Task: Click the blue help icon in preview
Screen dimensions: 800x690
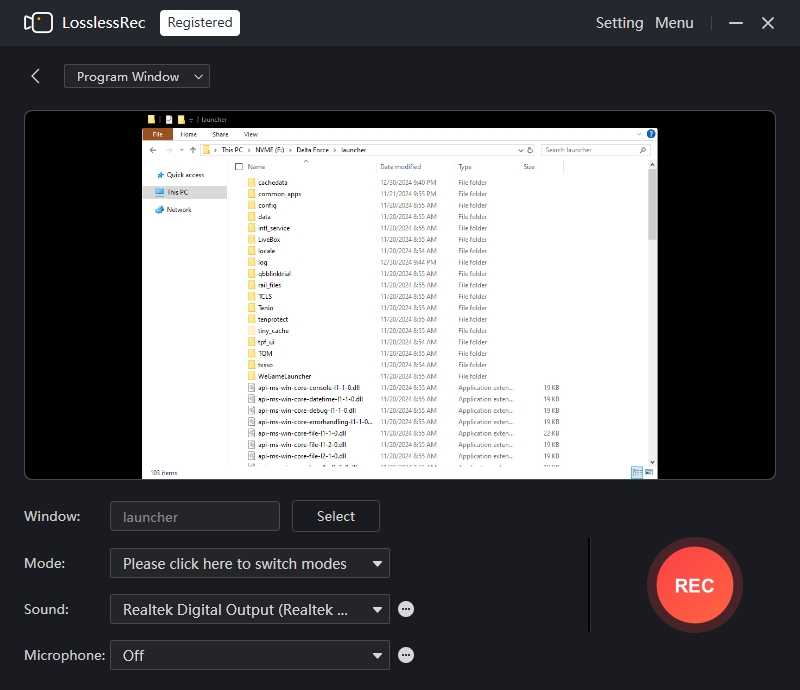Action: (651, 134)
